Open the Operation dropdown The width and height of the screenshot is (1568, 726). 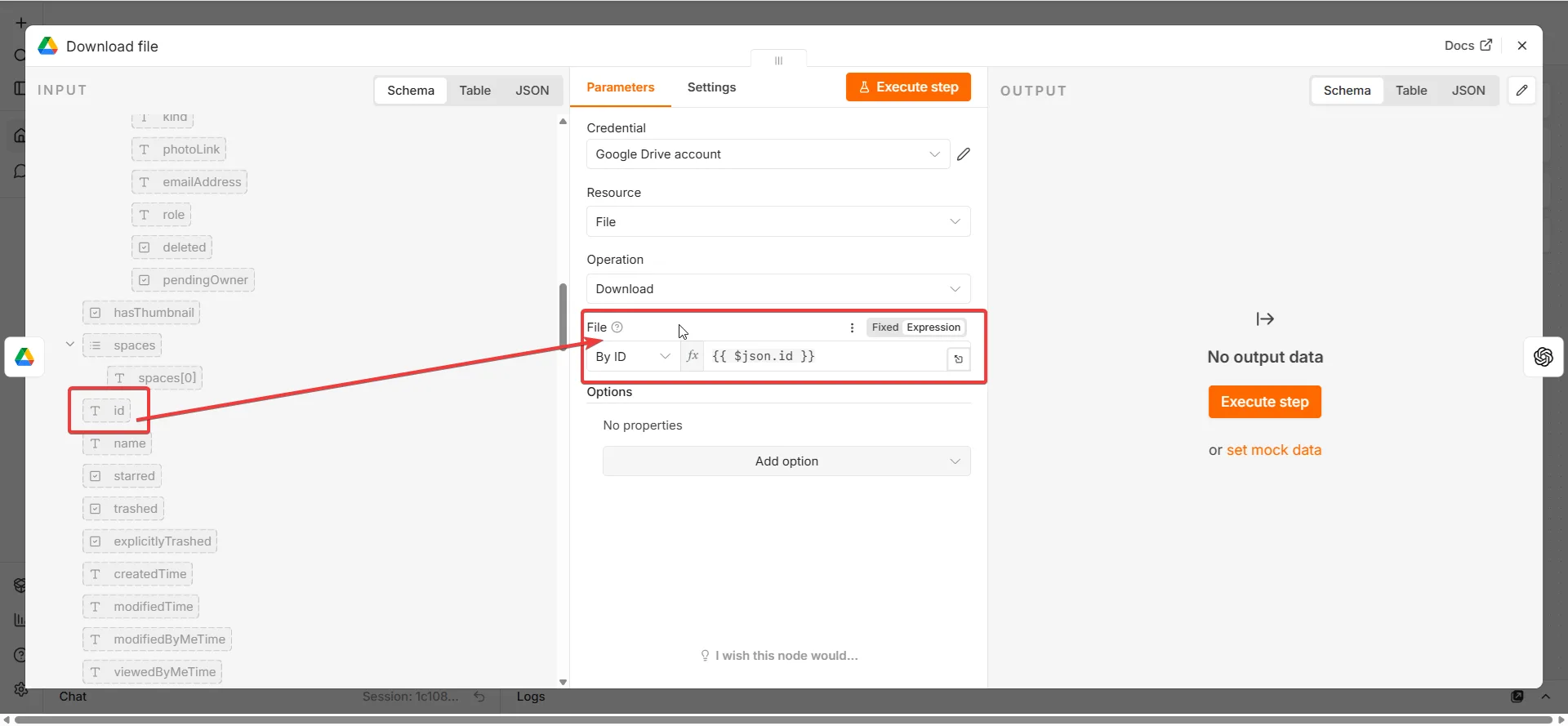pyautogui.click(x=778, y=289)
